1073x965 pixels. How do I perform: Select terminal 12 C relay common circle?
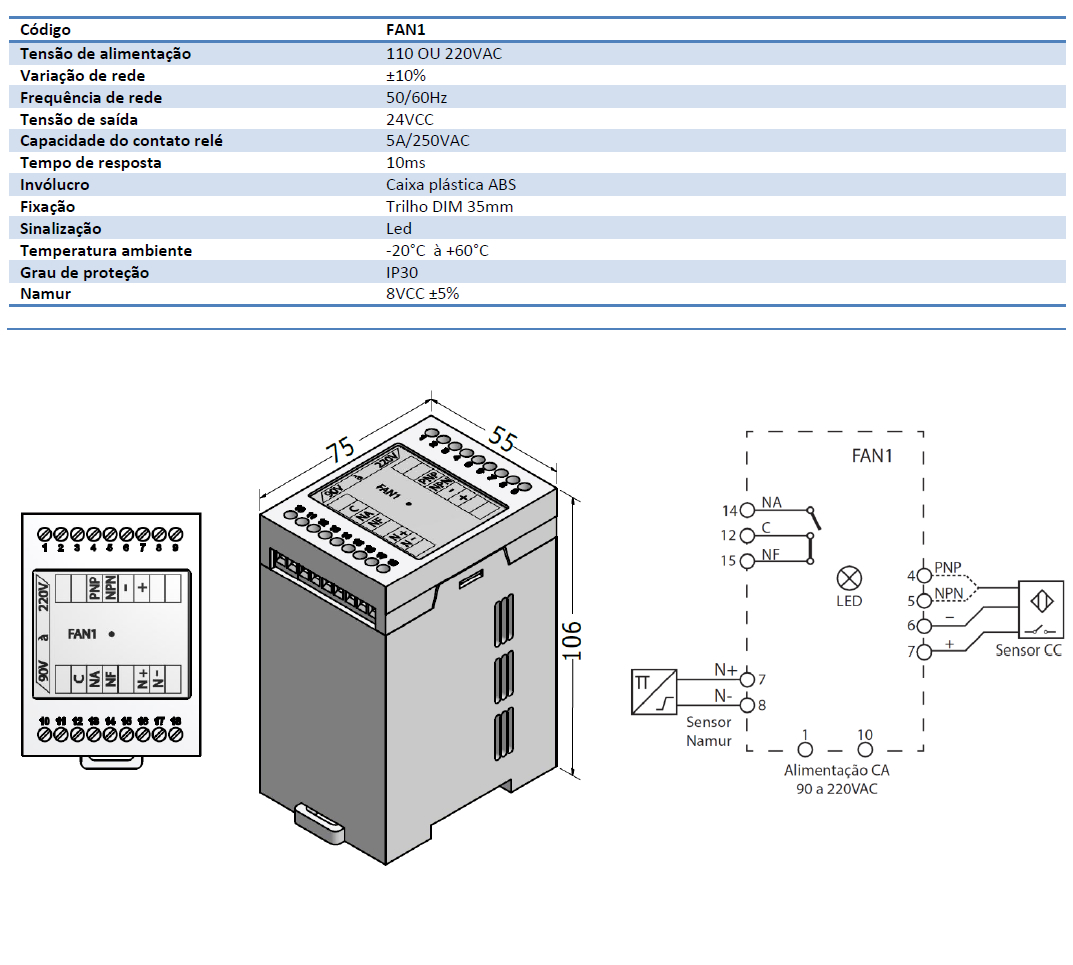coord(746,536)
